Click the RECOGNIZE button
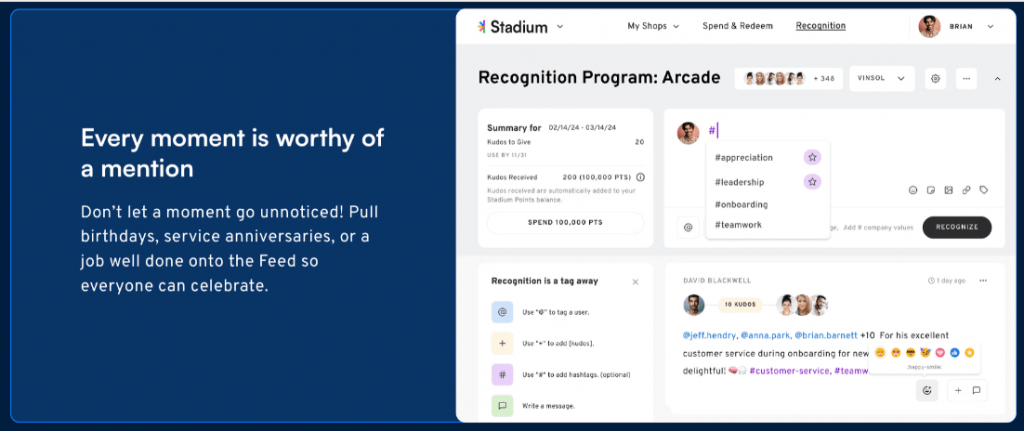This screenshot has width=1024, height=431. point(957,227)
